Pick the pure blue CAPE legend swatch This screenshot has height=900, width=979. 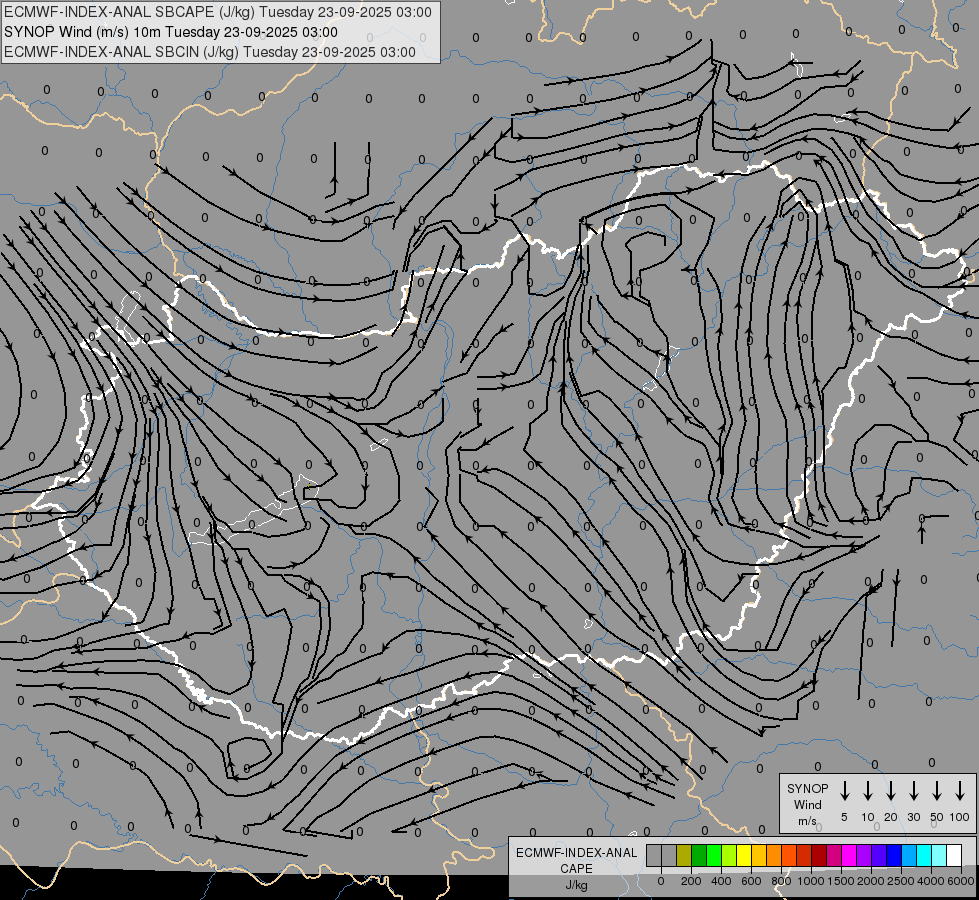893,855
